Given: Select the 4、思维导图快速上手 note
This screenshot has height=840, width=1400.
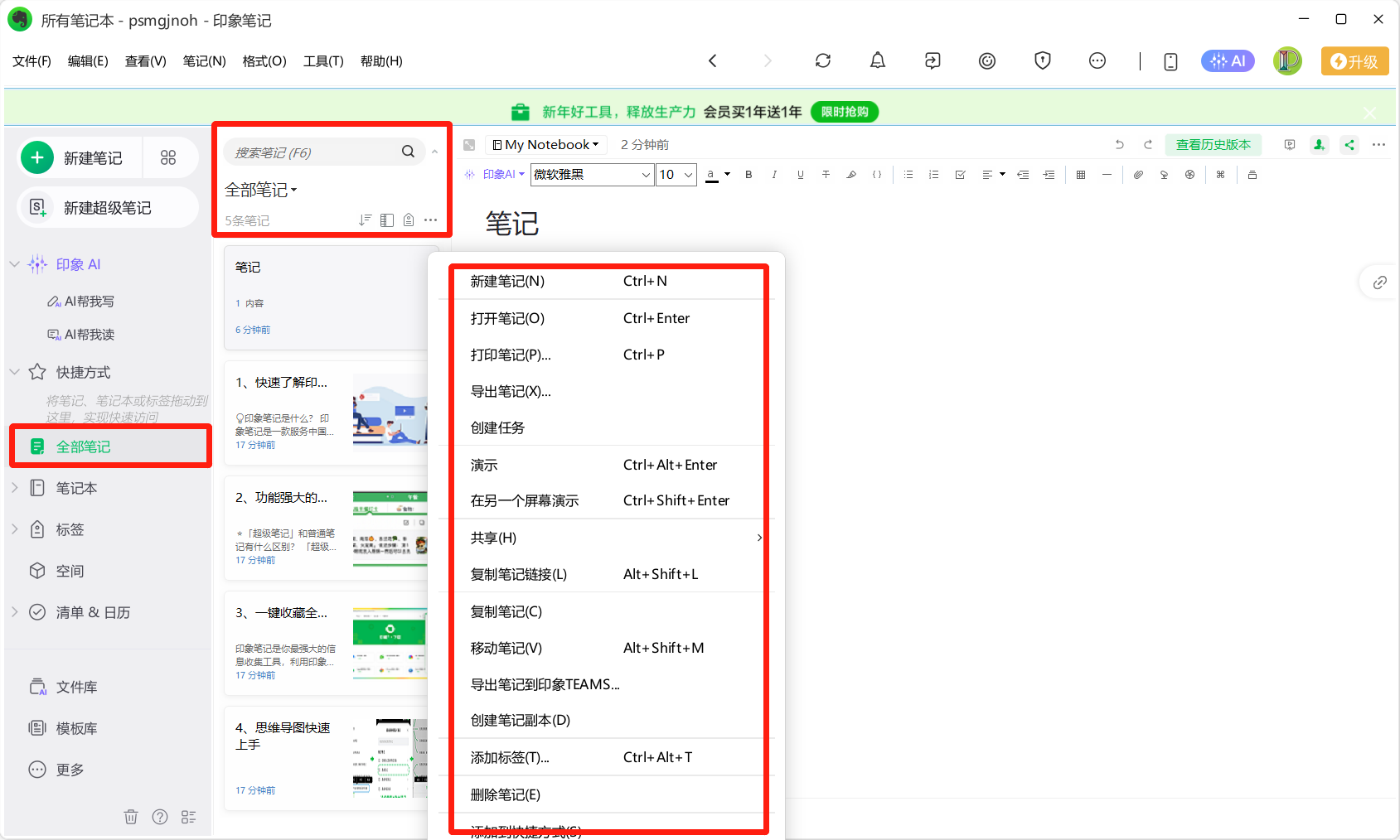Looking at the screenshot, I should coord(326,758).
